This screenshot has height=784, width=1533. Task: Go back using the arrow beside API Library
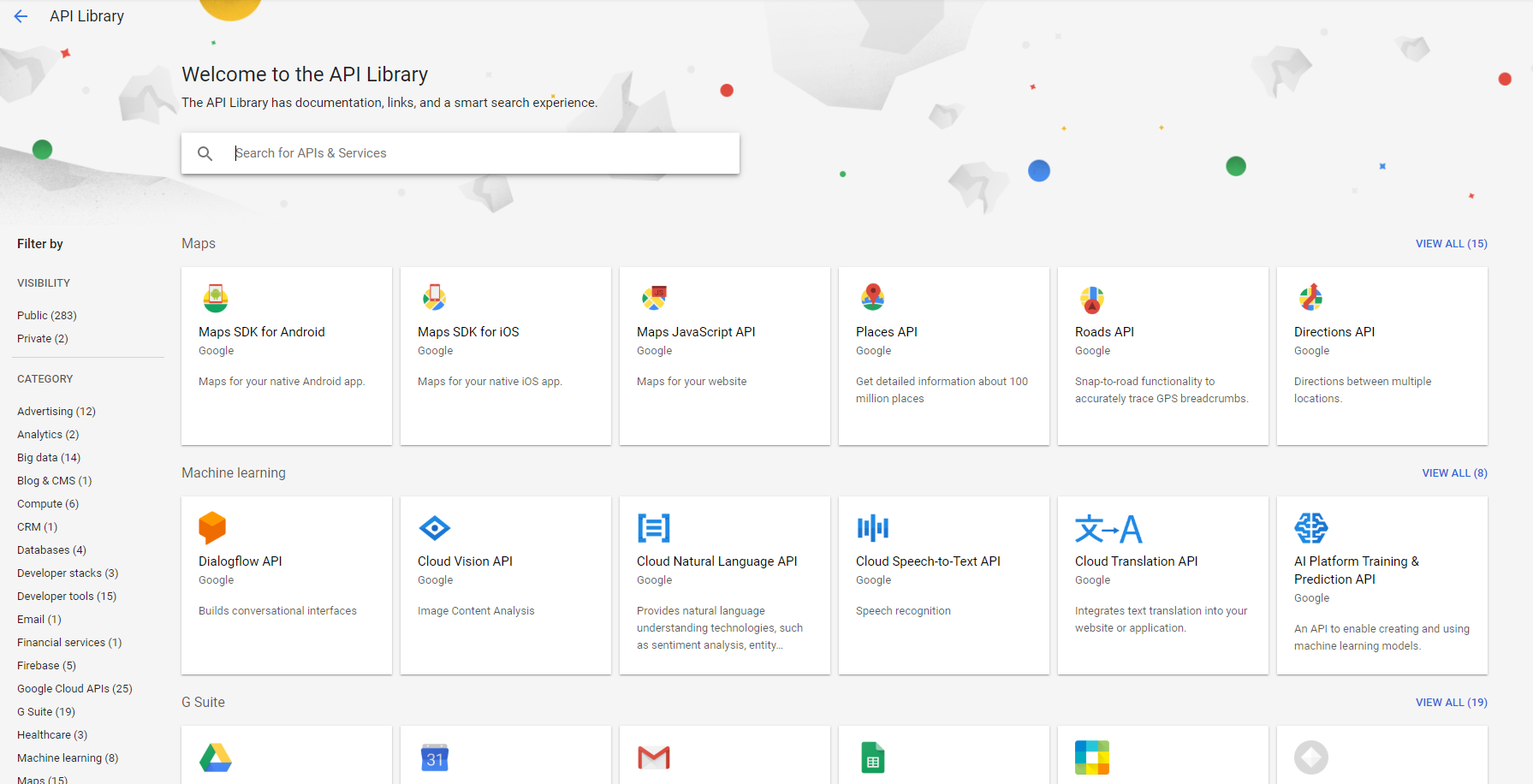coord(21,16)
